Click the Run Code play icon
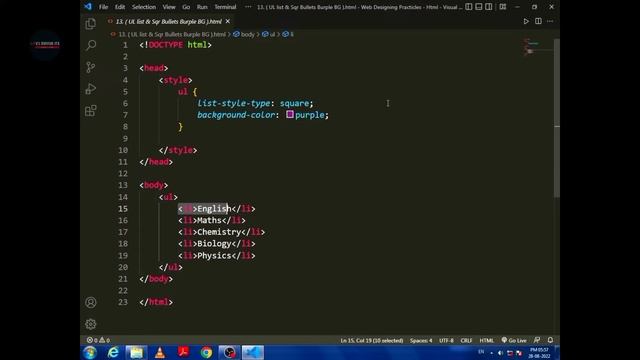 coord(526,21)
